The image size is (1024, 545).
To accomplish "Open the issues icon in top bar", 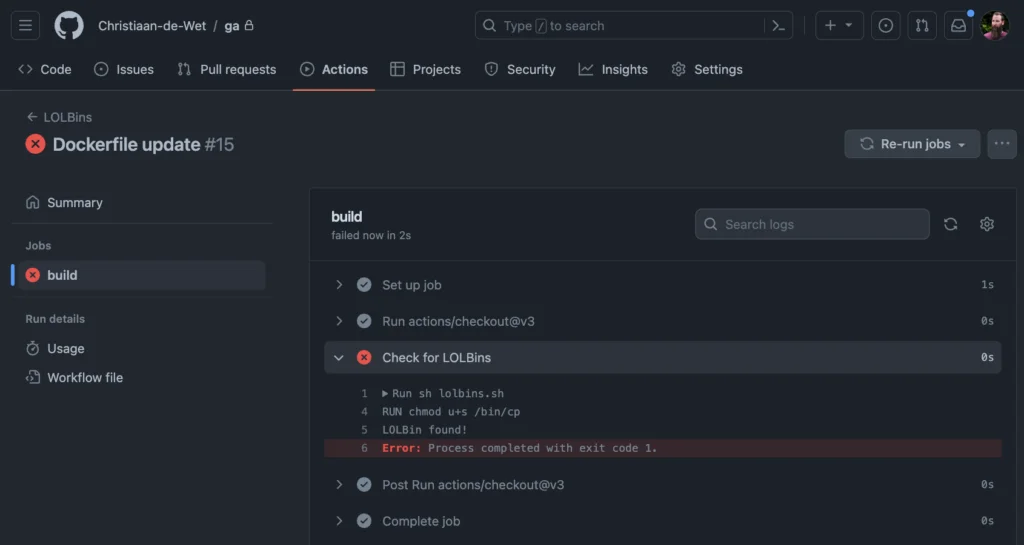I will (x=885, y=26).
